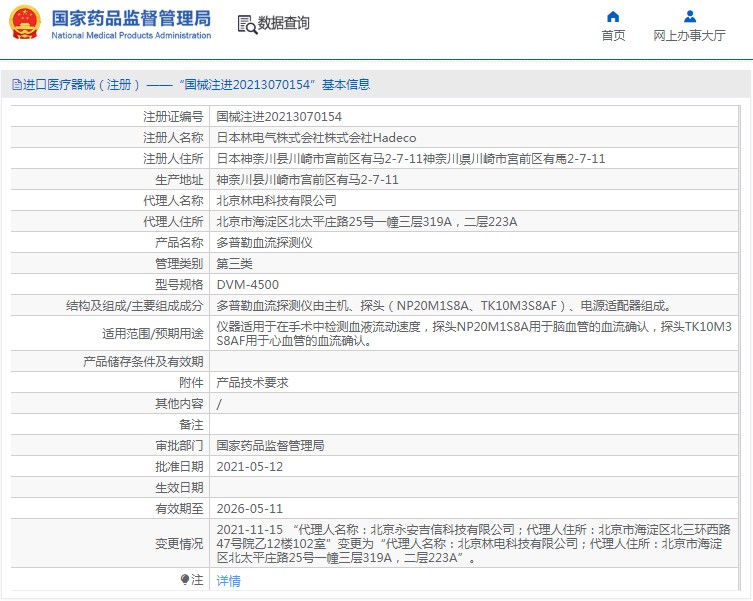This screenshot has width=753, height=601.
Task: Select attachment value 产品技术要求
Action: point(252,383)
